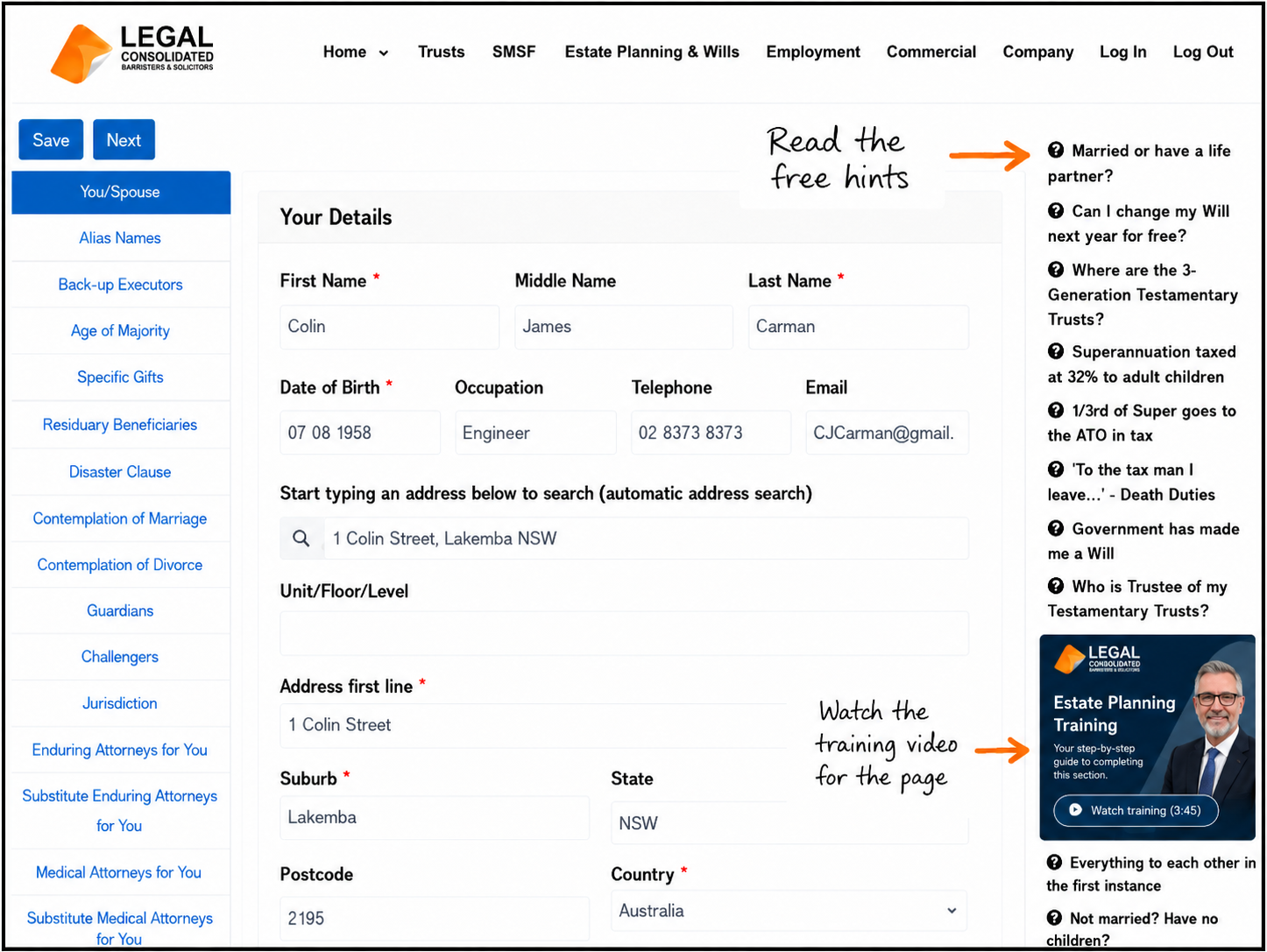Open the SMSF menu item

pyautogui.click(x=513, y=52)
